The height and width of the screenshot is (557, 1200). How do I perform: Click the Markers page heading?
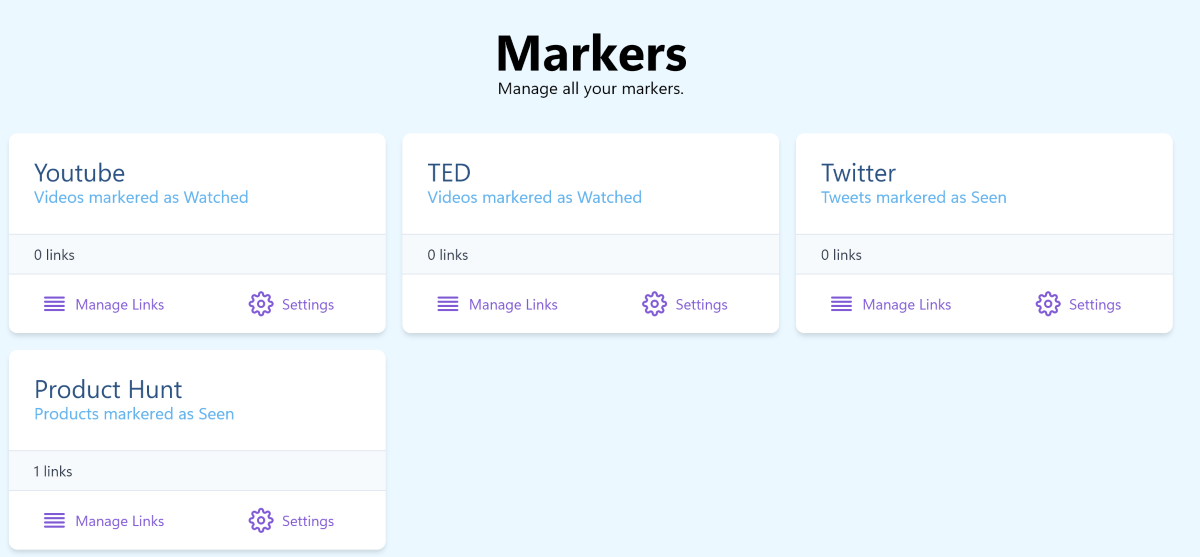pyautogui.click(x=591, y=52)
